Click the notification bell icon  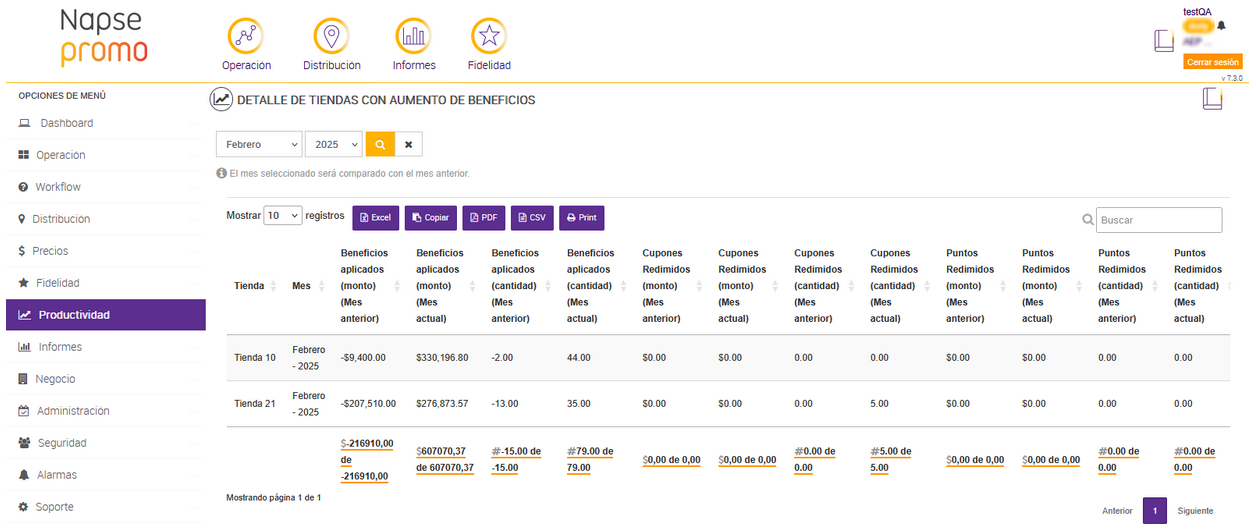point(1221,26)
